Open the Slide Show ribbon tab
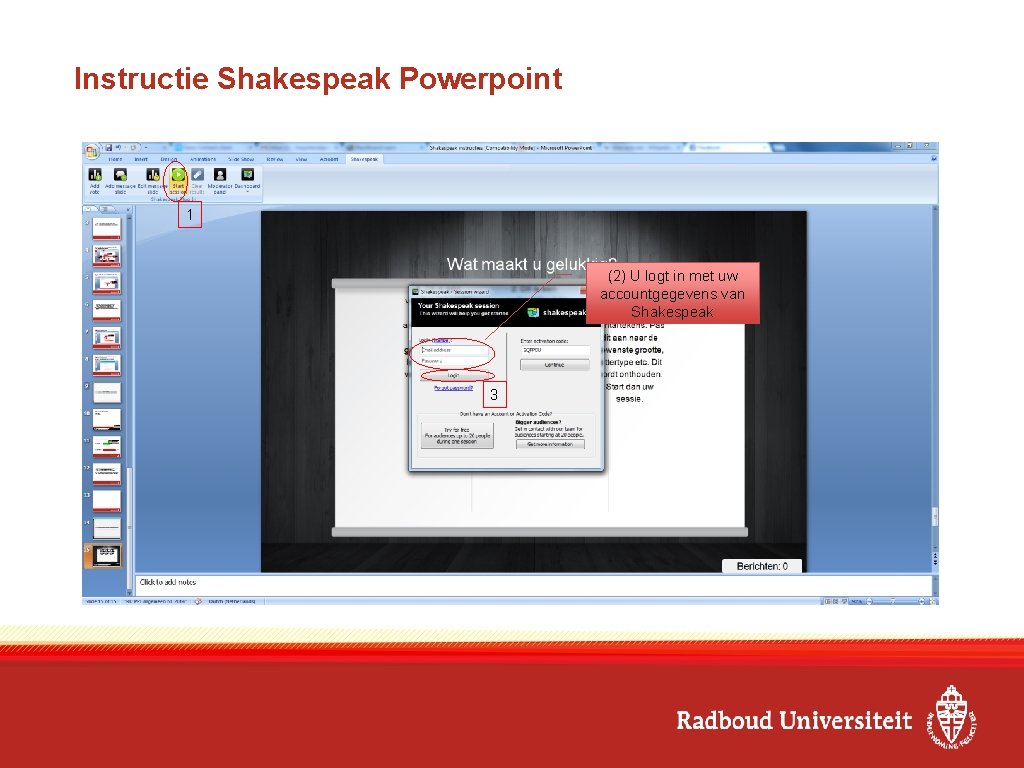The height and width of the screenshot is (768, 1024). [241, 159]
